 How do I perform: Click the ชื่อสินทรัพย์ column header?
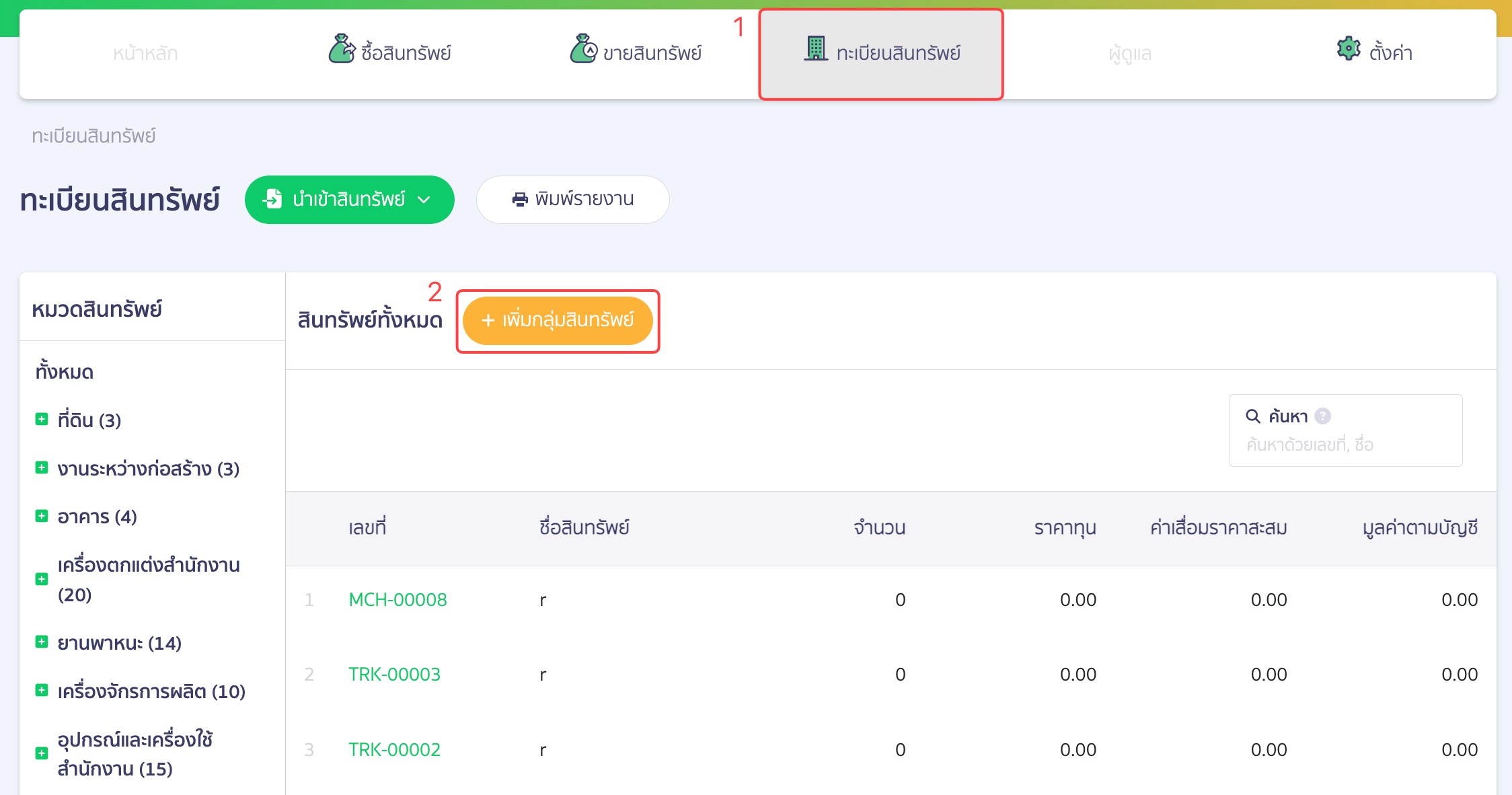[584, 527]
